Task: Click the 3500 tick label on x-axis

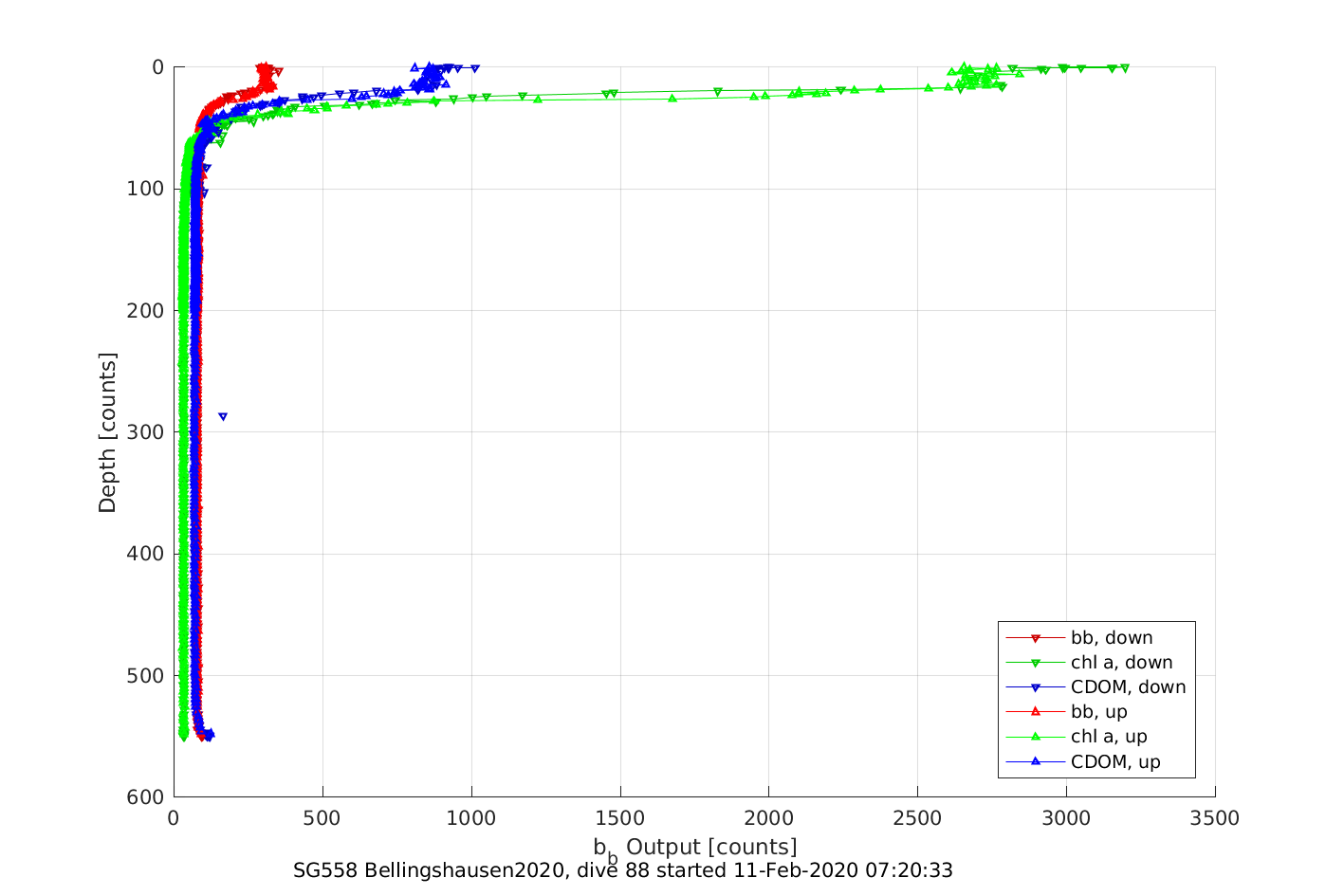Action: click(1215, 819)
